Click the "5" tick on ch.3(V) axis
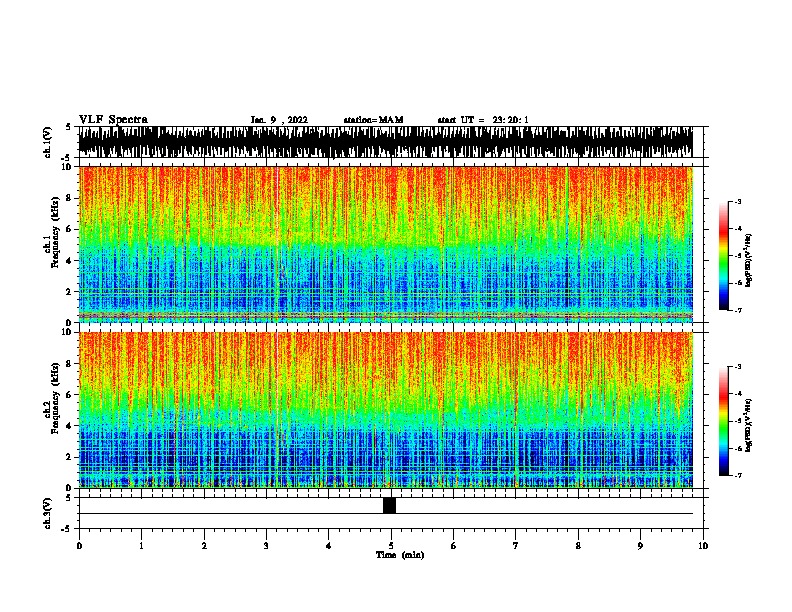The width and height of the screenshot is (792, 612). (68, 498)
